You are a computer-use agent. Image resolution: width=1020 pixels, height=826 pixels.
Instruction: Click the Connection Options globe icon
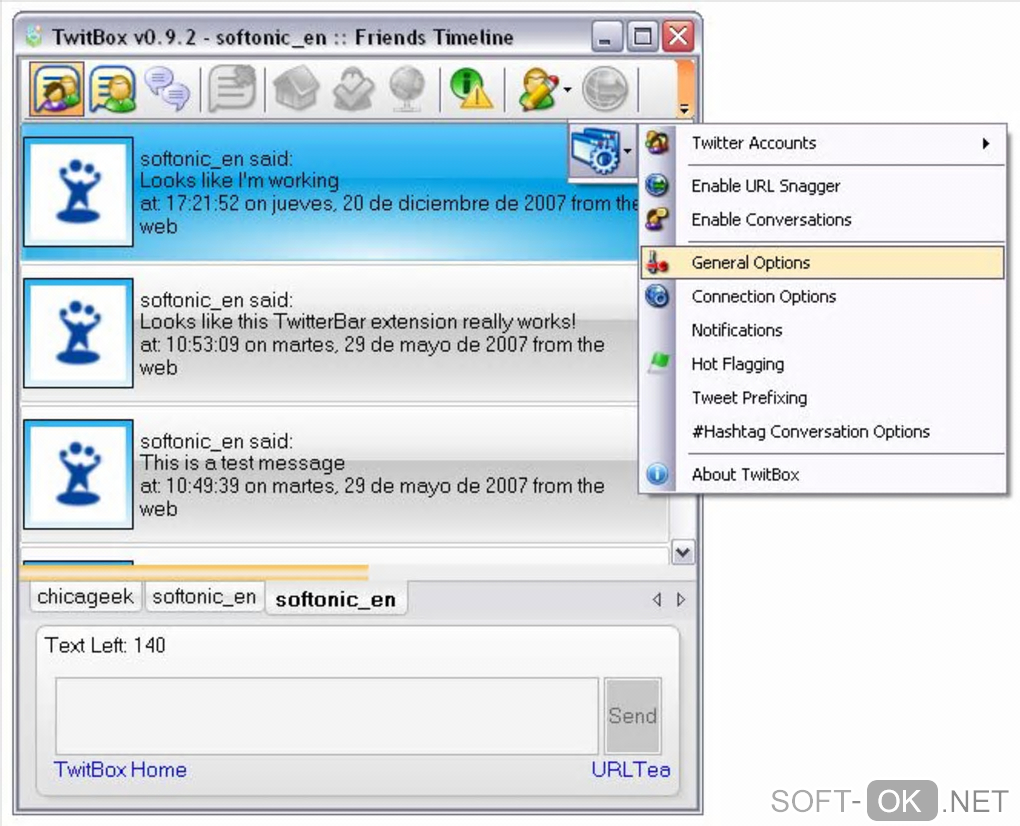pyautogui.click(x=657, y=296)
